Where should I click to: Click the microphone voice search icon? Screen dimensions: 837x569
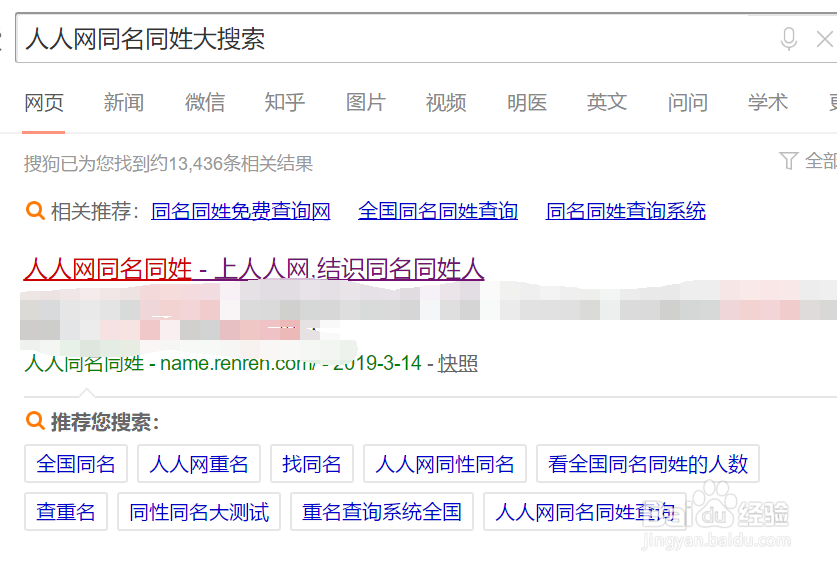point(788,39)
